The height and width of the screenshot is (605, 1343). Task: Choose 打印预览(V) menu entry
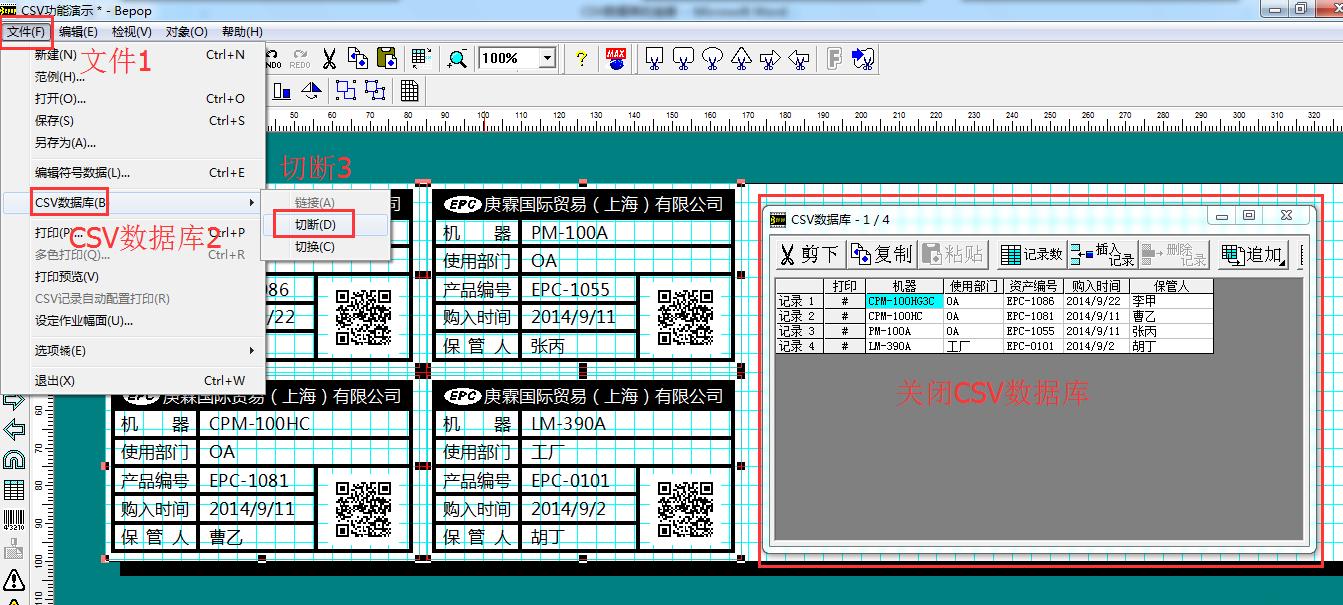click(133, 277)
